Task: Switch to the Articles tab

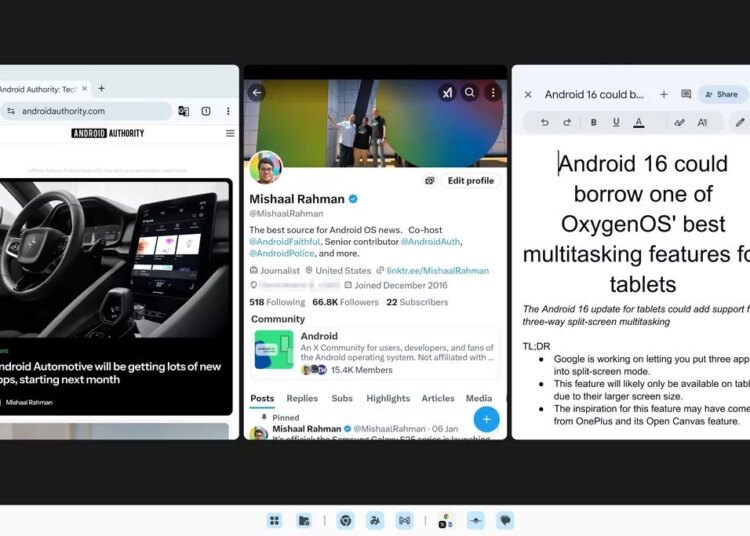Action: coord(438,398)
